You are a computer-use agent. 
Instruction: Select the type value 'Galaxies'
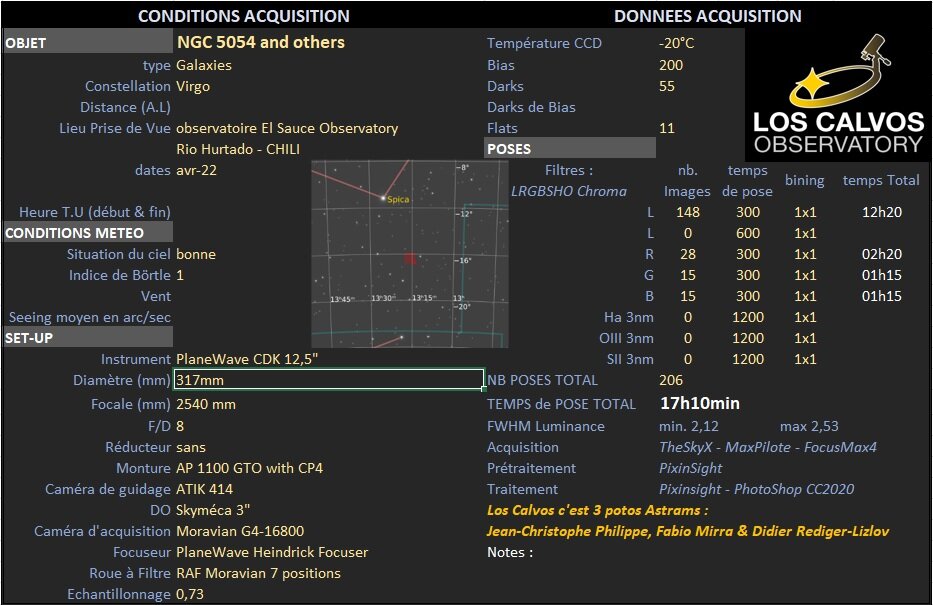[x=204, y=65]
